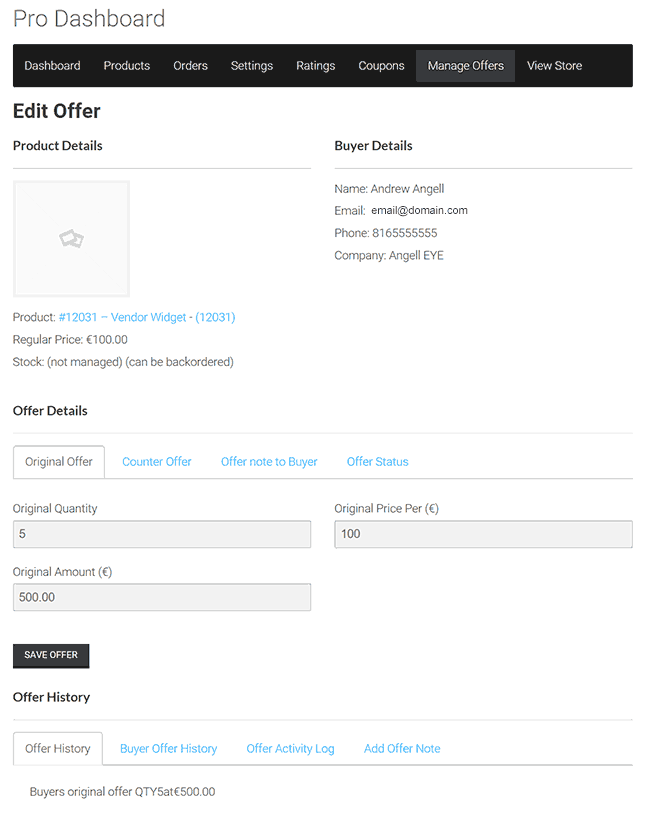This screenshot has height=829, width=650.
Task: Focus the Original Price Per field
Action: point(483,534)
